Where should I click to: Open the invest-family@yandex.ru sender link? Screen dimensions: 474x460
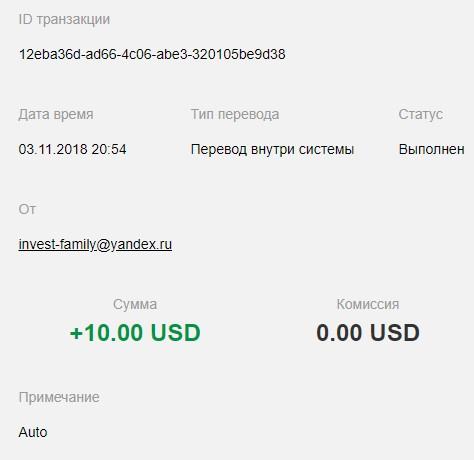(95, 244)
